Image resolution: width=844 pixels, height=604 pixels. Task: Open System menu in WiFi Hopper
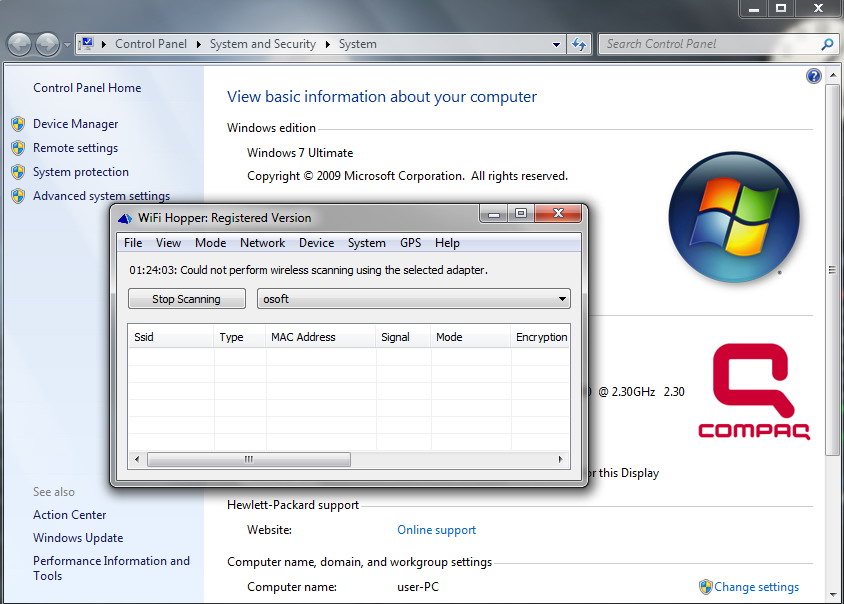click(367, 243)
